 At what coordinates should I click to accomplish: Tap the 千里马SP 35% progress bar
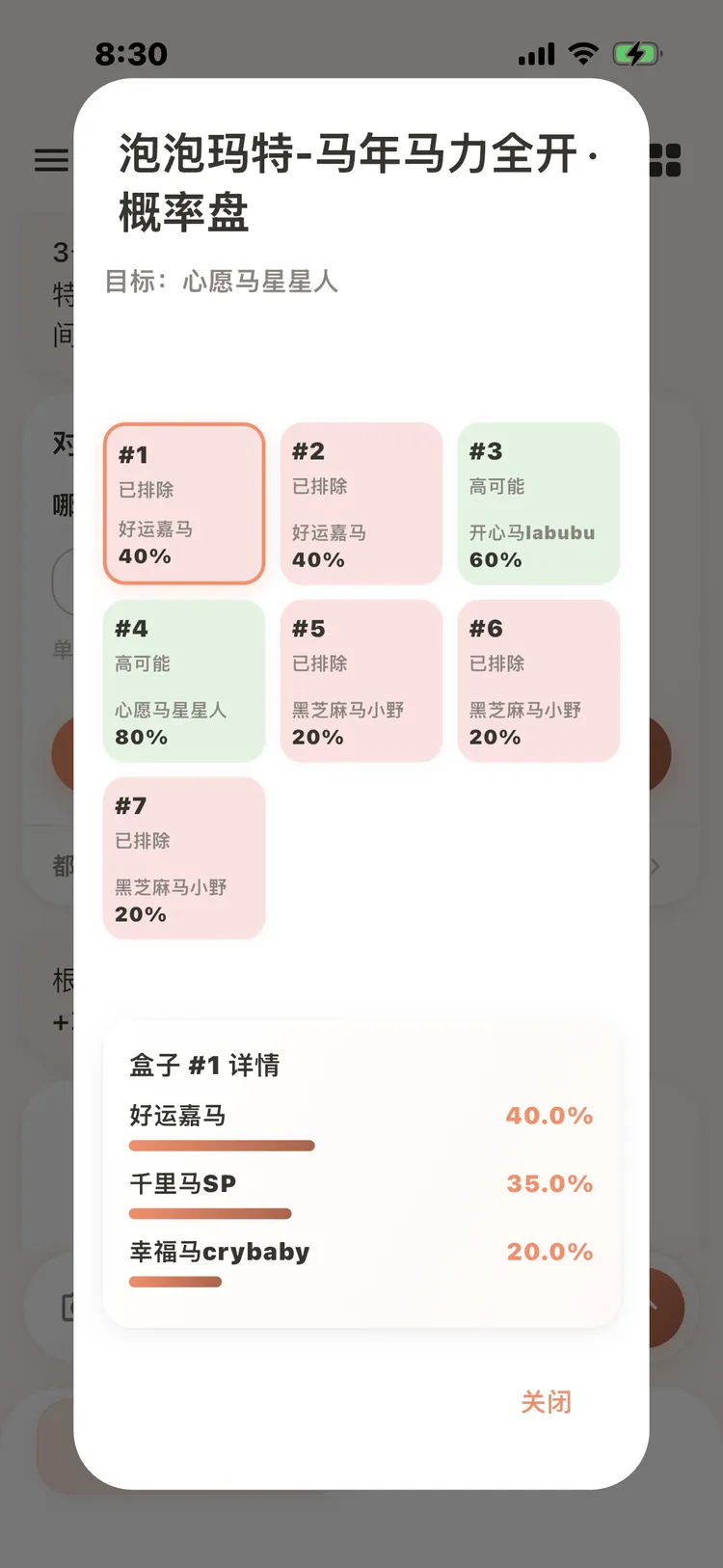210,1213
